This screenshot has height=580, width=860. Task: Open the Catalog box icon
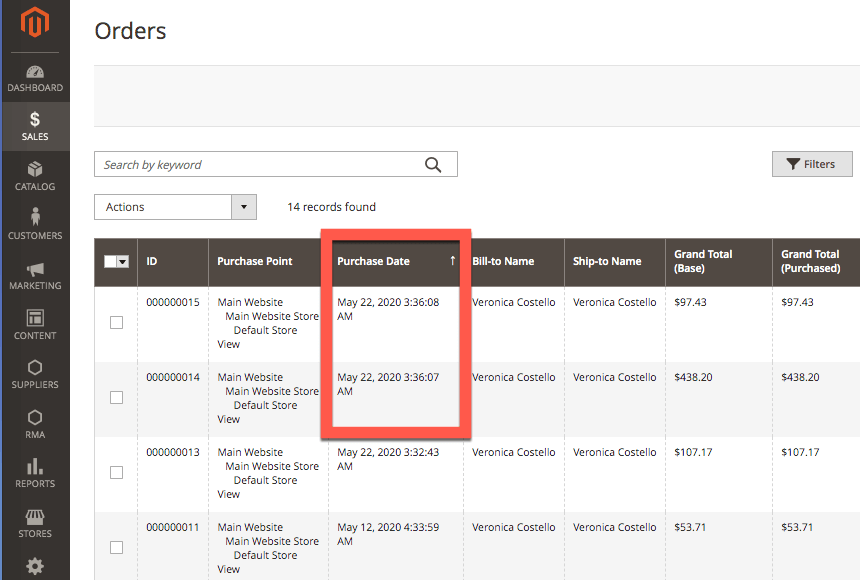click(x=35, y=169)
